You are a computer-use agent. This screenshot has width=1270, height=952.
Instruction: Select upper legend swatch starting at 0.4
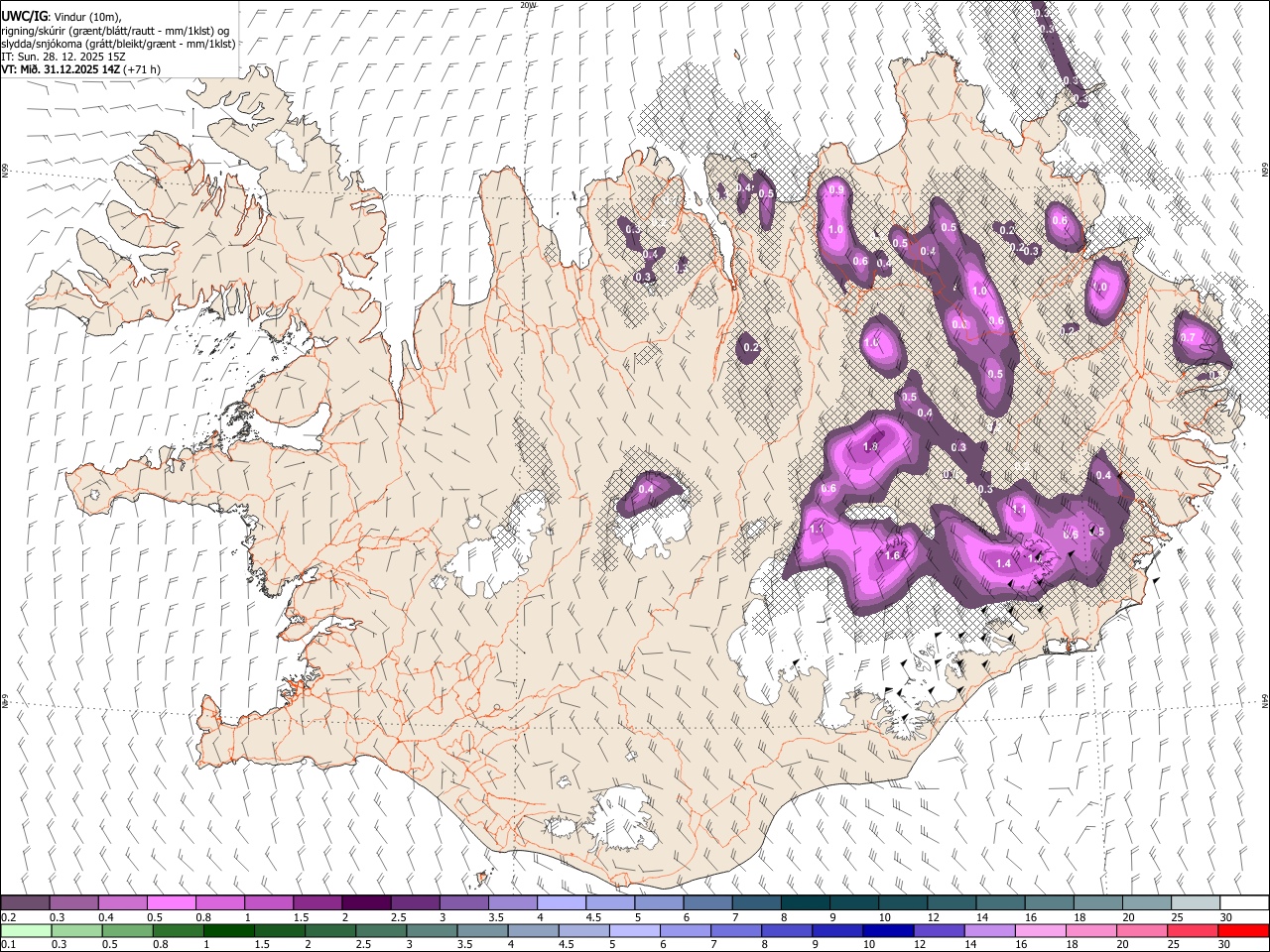[x=123, y=903]
